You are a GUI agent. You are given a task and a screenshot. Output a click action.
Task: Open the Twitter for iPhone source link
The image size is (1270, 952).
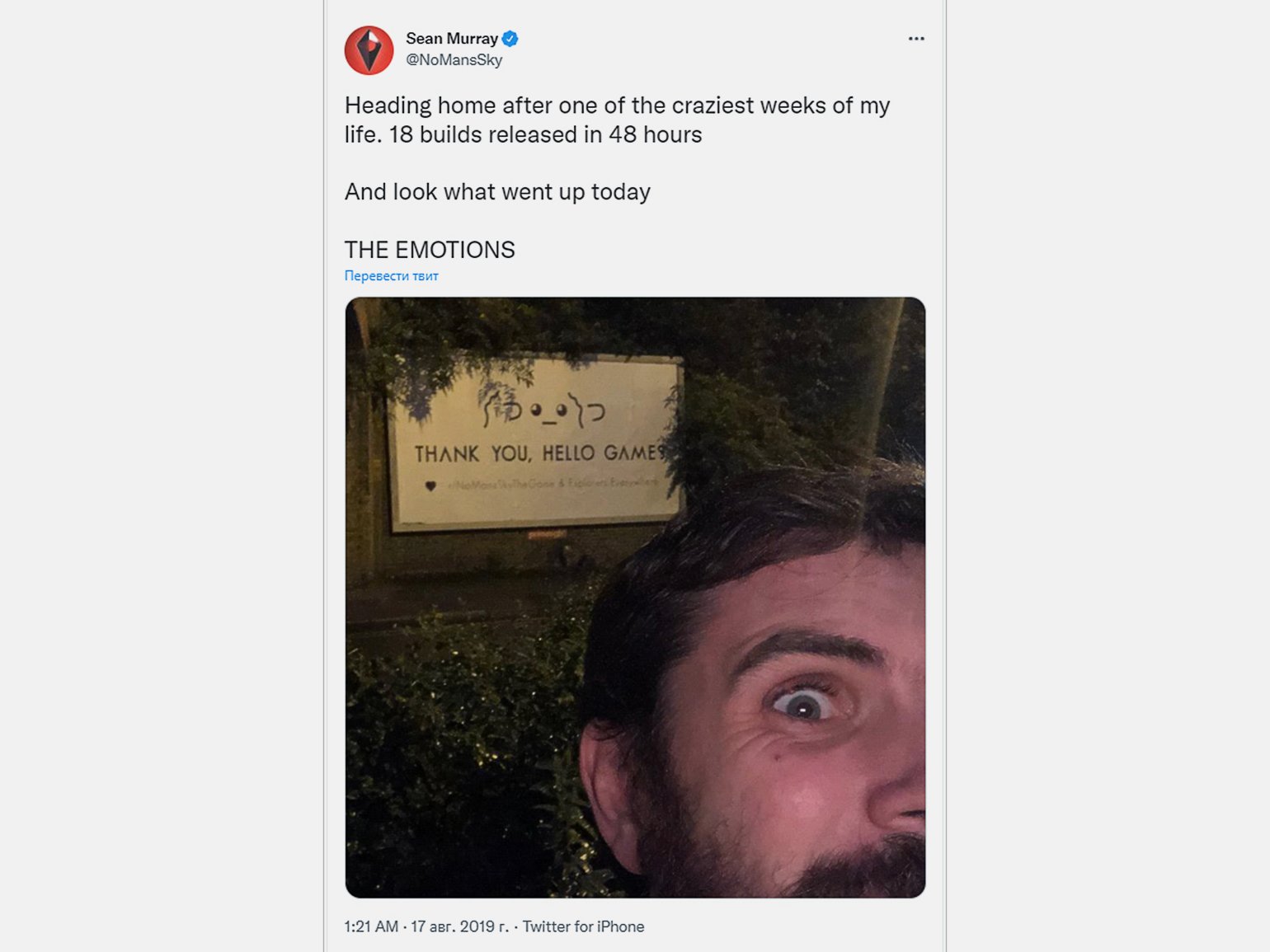(583, 926)
